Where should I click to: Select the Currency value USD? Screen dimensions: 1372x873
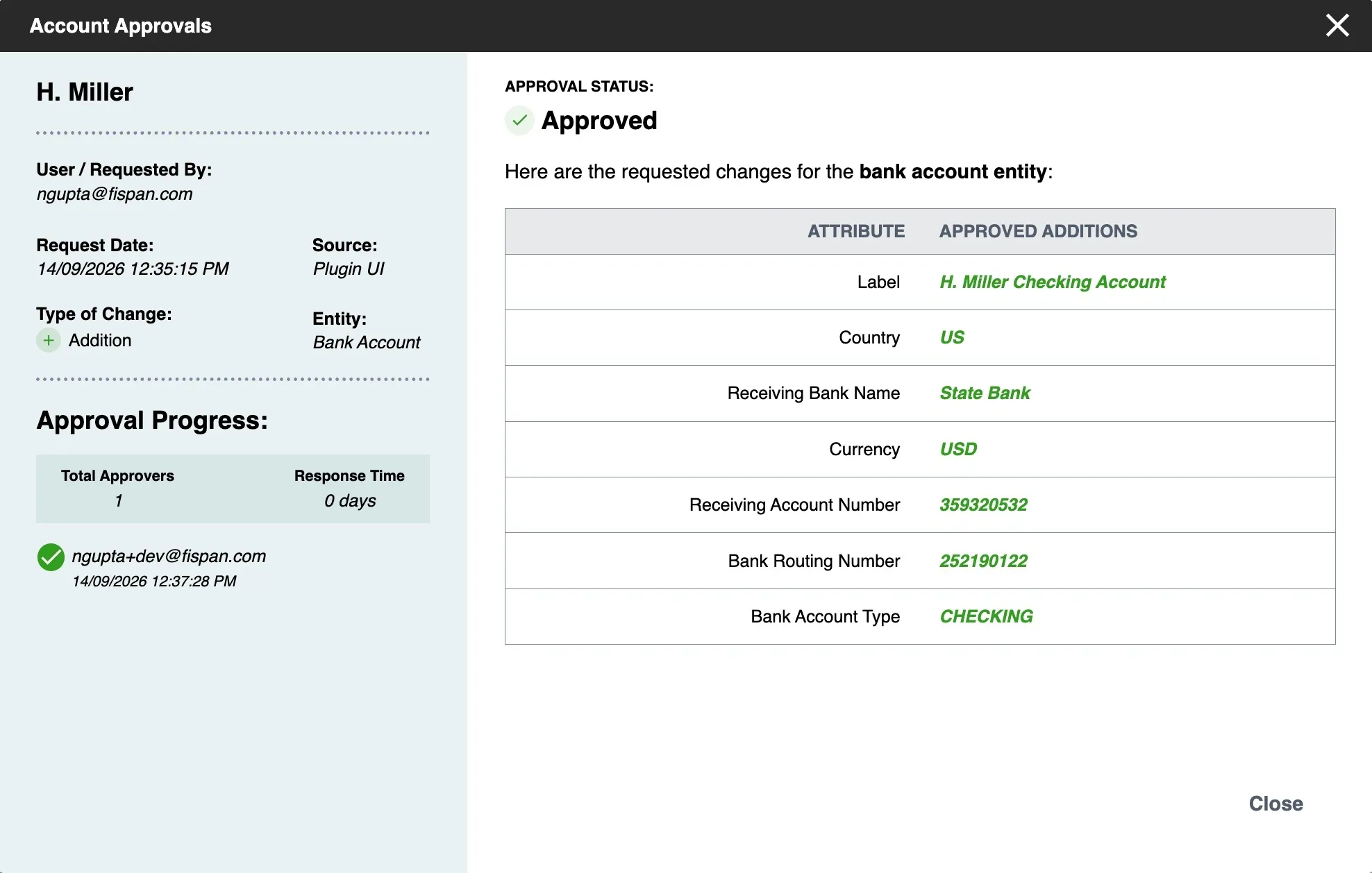click(958, 450)
